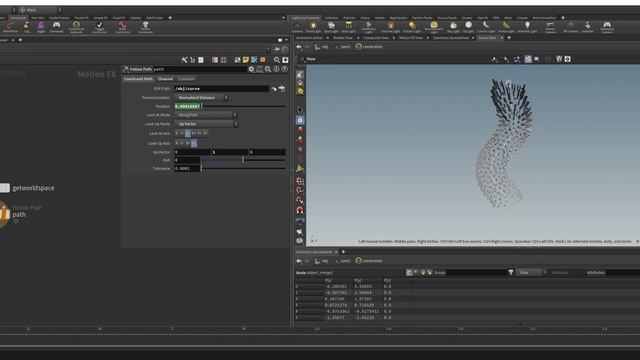
Task: Click the Delete Constraints shelf tool
Action: pos(122,27)
